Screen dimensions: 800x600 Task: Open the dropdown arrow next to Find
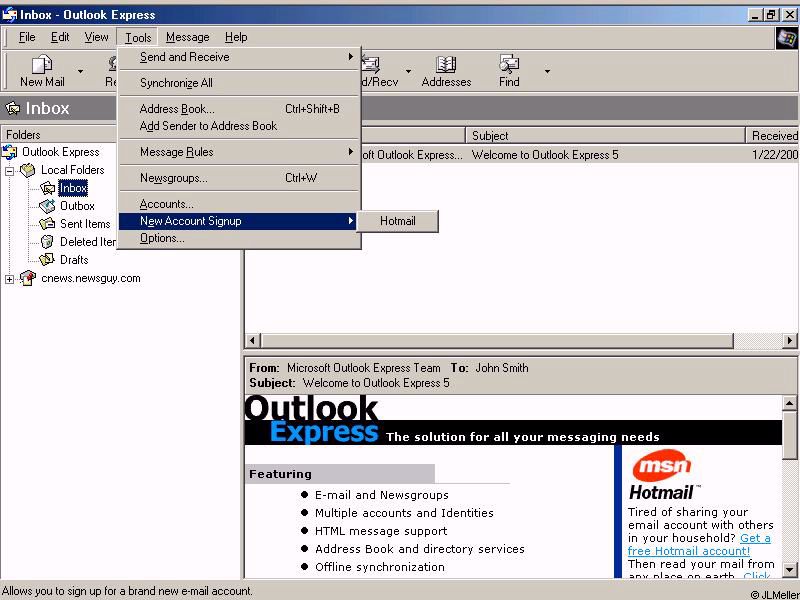547,71
